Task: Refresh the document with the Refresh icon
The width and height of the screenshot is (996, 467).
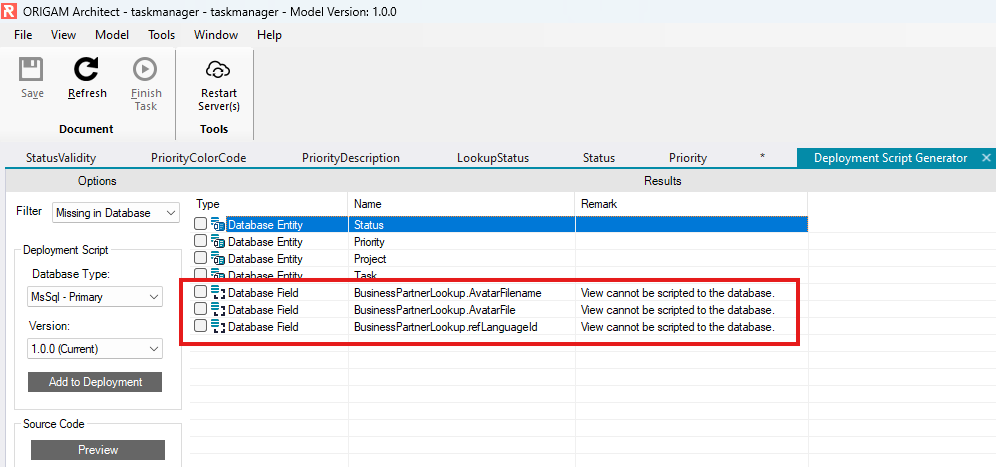Action: pos(86,69)
